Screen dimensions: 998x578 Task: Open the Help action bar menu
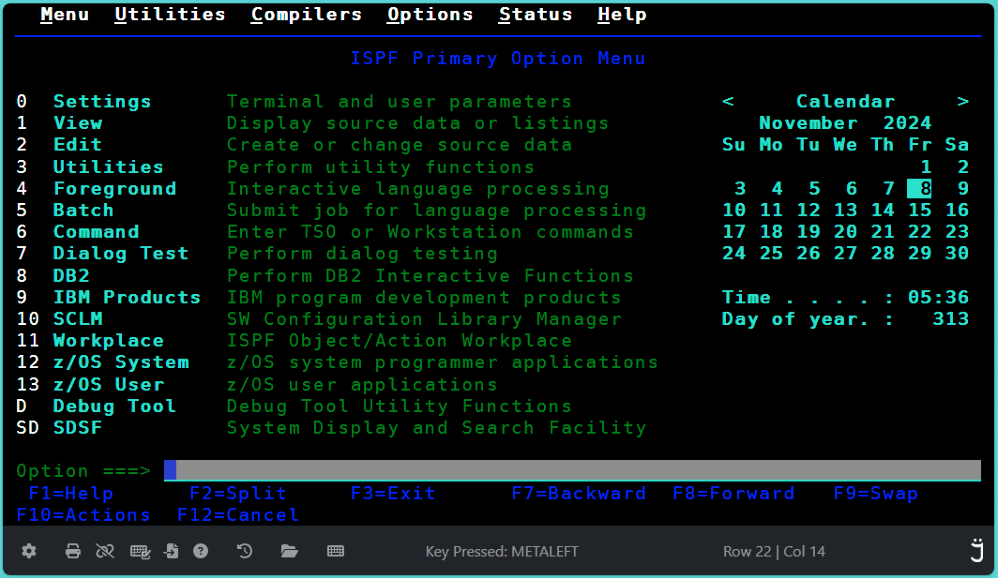(622, 15)
